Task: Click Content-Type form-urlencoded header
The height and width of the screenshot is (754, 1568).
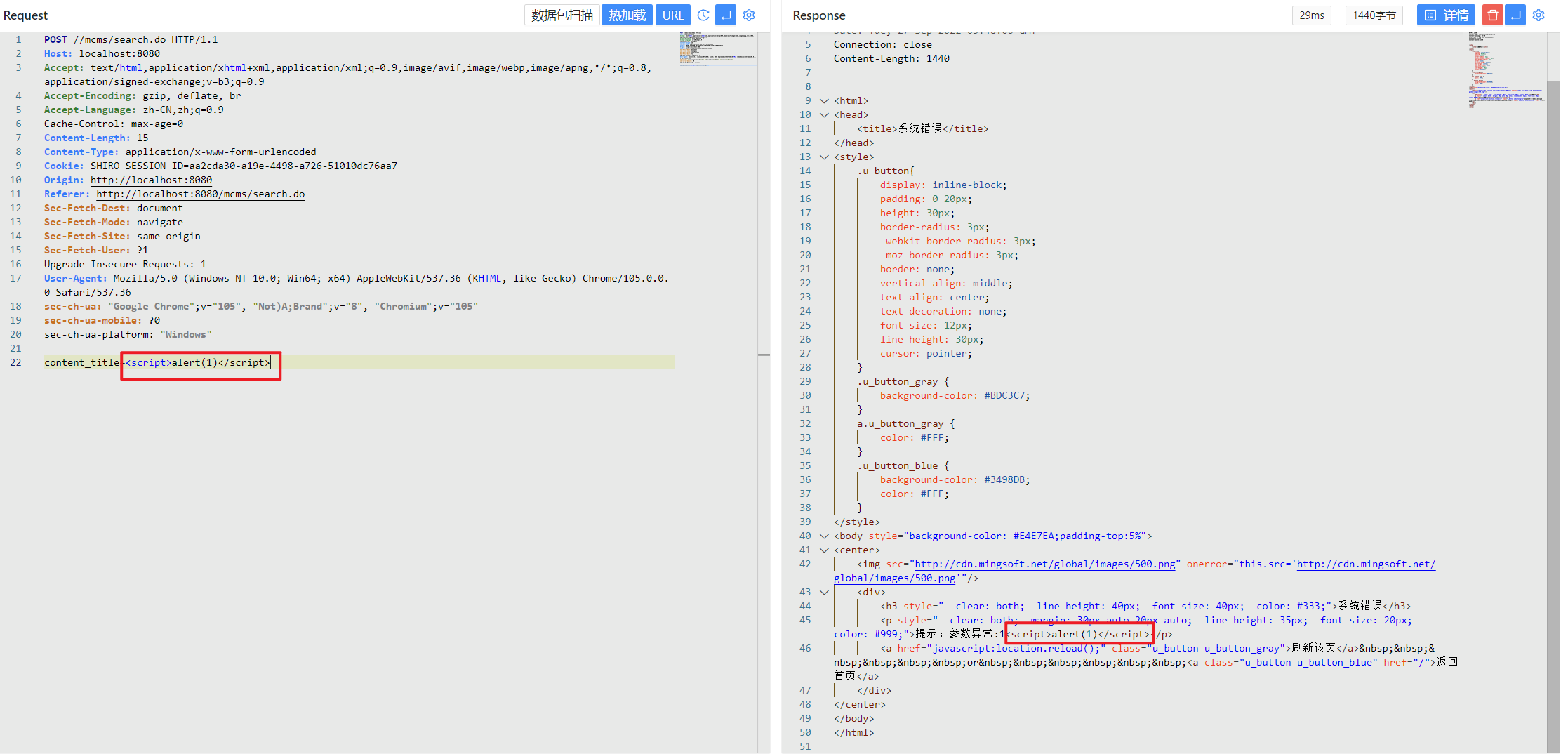Action: tap(180, 152)
